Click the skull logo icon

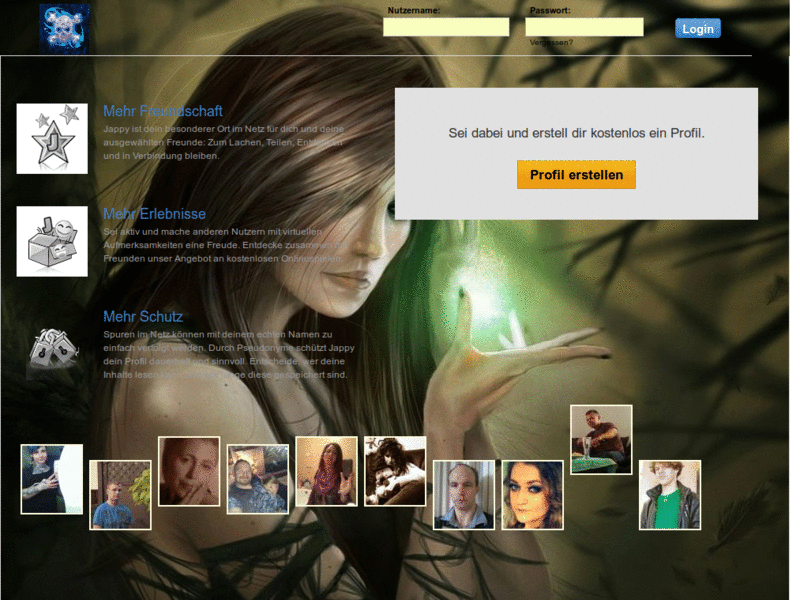pyautogui.click(x=65, y=29)
